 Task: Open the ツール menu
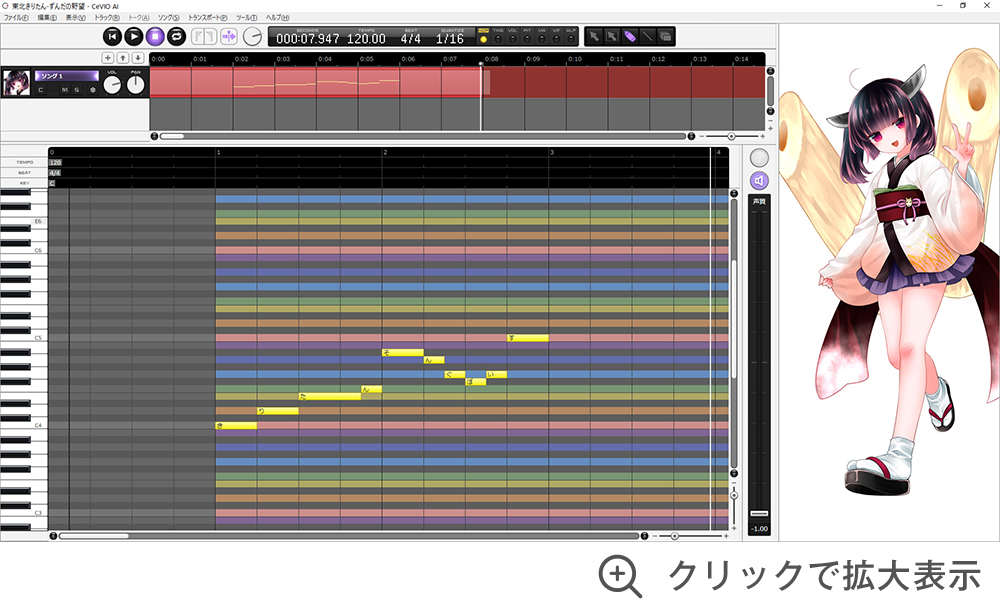point(247,18)
